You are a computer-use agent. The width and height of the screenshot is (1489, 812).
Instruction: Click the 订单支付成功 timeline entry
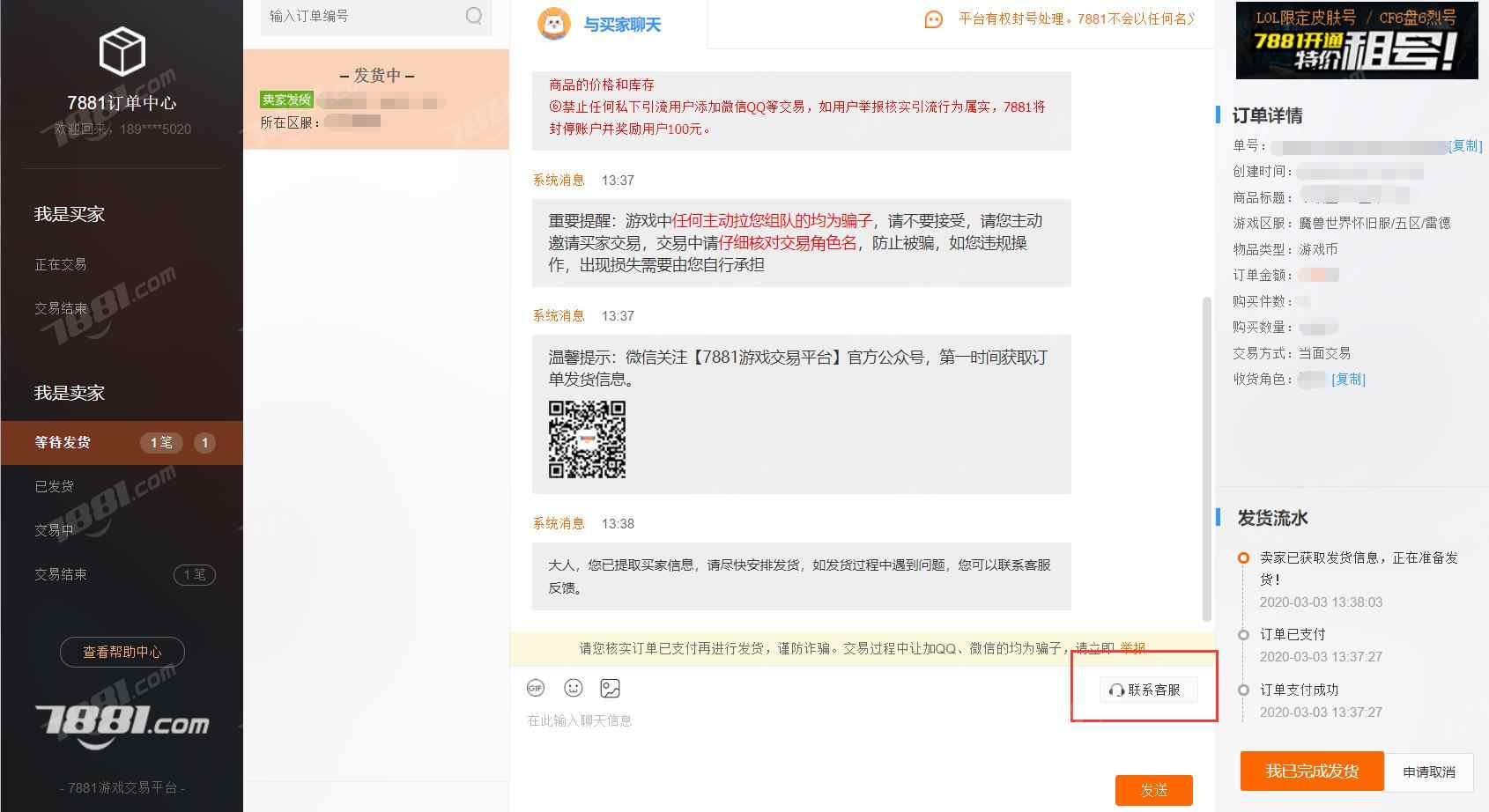coord(1299,690)
